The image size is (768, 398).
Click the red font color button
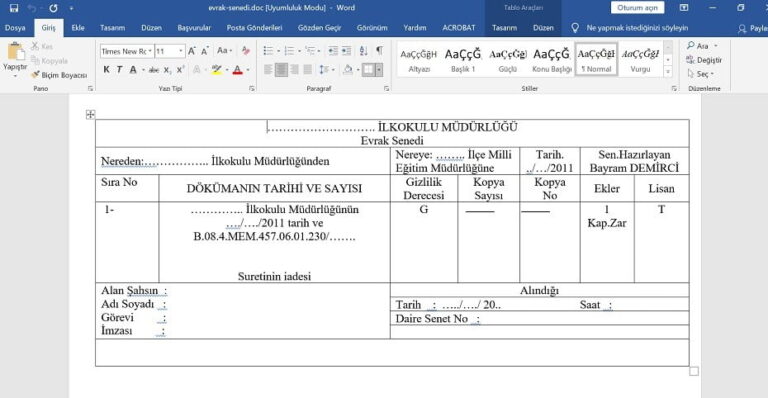point(238,70)
